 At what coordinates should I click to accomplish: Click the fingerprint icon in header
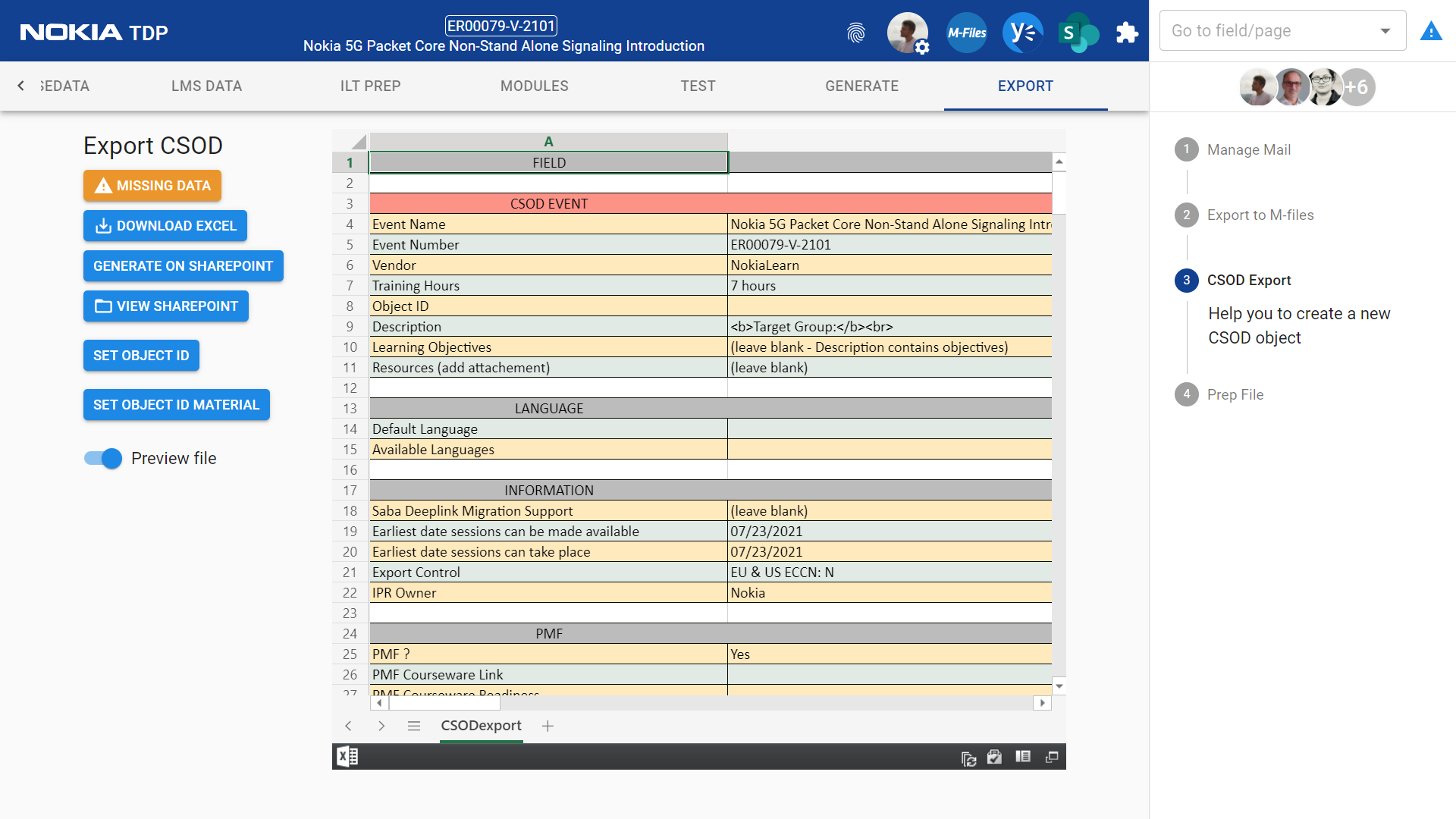(856, 33)
